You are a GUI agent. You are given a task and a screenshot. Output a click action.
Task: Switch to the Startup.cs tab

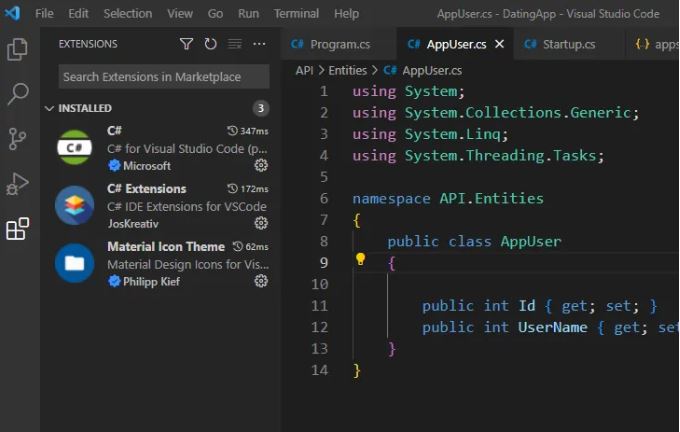569,44
